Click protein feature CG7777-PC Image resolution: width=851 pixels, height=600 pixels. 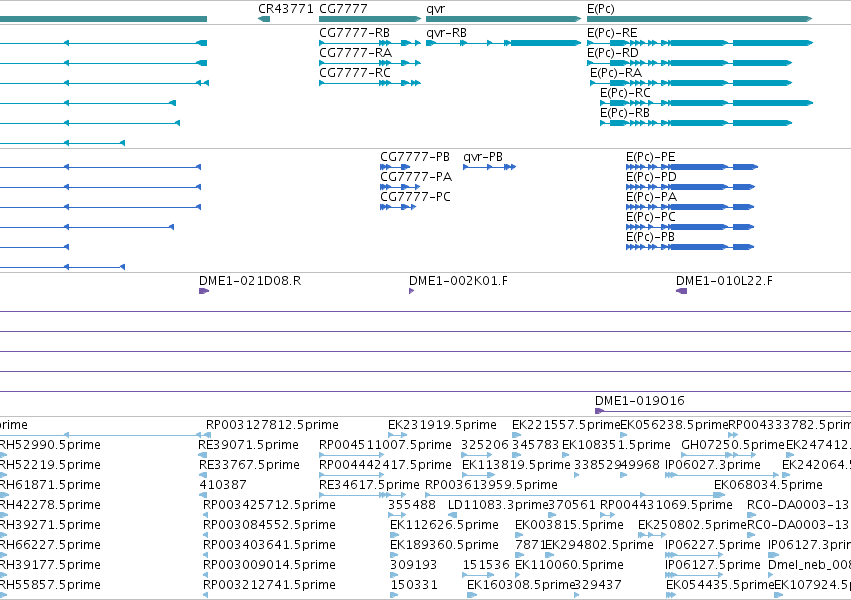tap(415, 197)
